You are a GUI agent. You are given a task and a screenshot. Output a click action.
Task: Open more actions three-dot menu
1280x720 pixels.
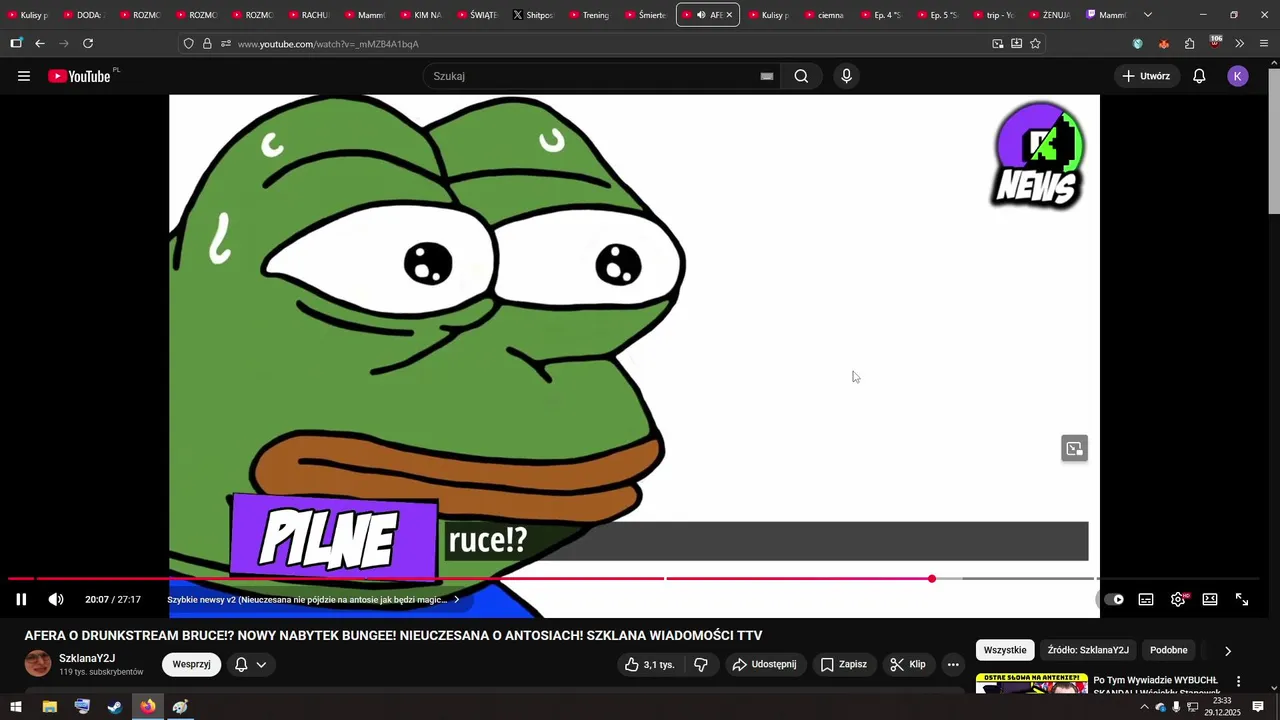[x=953, y=664]
